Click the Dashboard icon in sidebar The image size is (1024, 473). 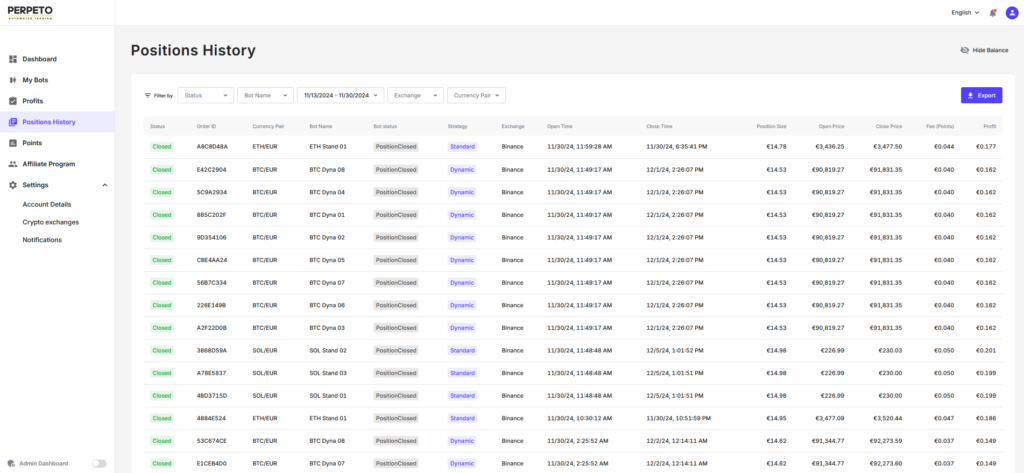(12, 59)
